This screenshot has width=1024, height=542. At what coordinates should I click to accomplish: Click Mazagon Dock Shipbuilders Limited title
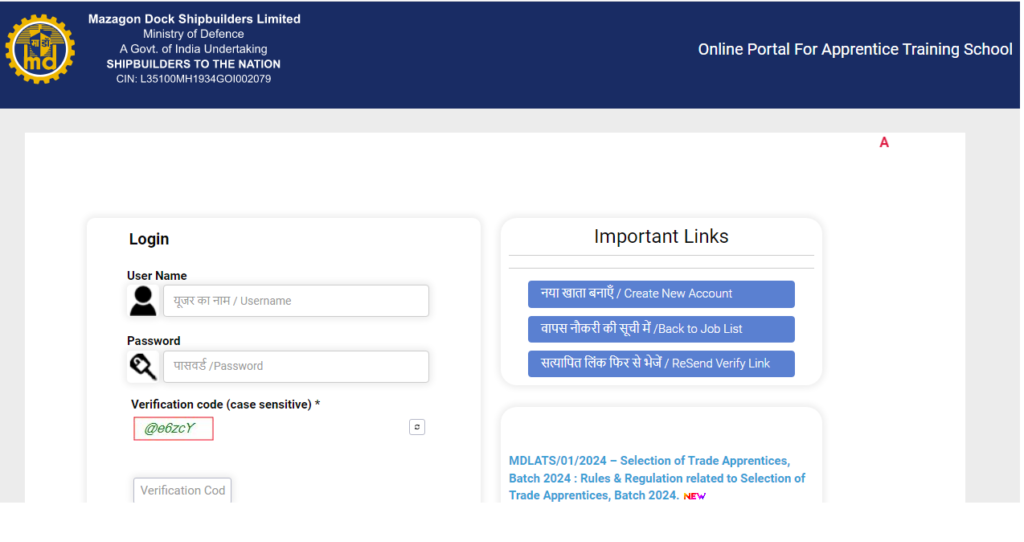194,19
